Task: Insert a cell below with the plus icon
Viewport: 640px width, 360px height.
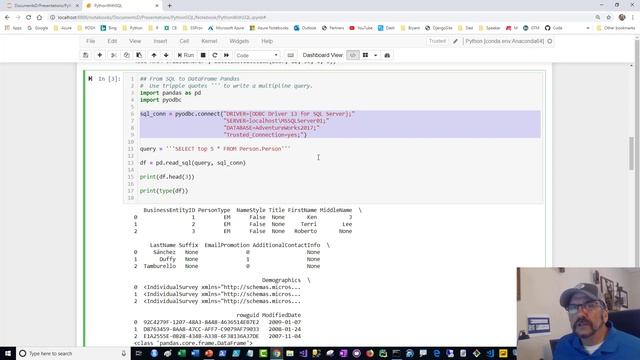Action: coord(100,55)
